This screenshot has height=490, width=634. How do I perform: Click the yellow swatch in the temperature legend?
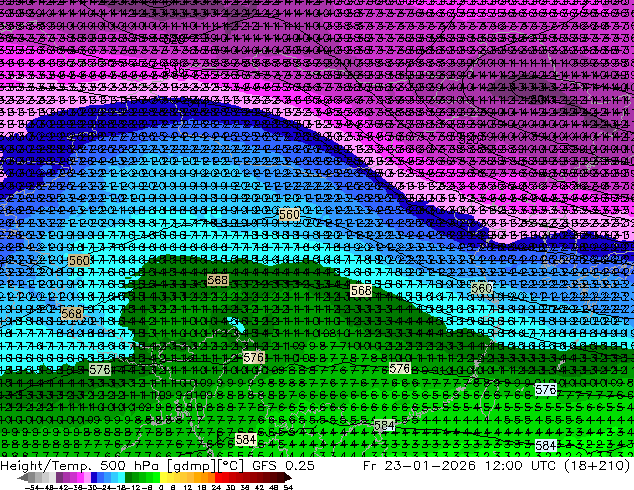[163, 477]
